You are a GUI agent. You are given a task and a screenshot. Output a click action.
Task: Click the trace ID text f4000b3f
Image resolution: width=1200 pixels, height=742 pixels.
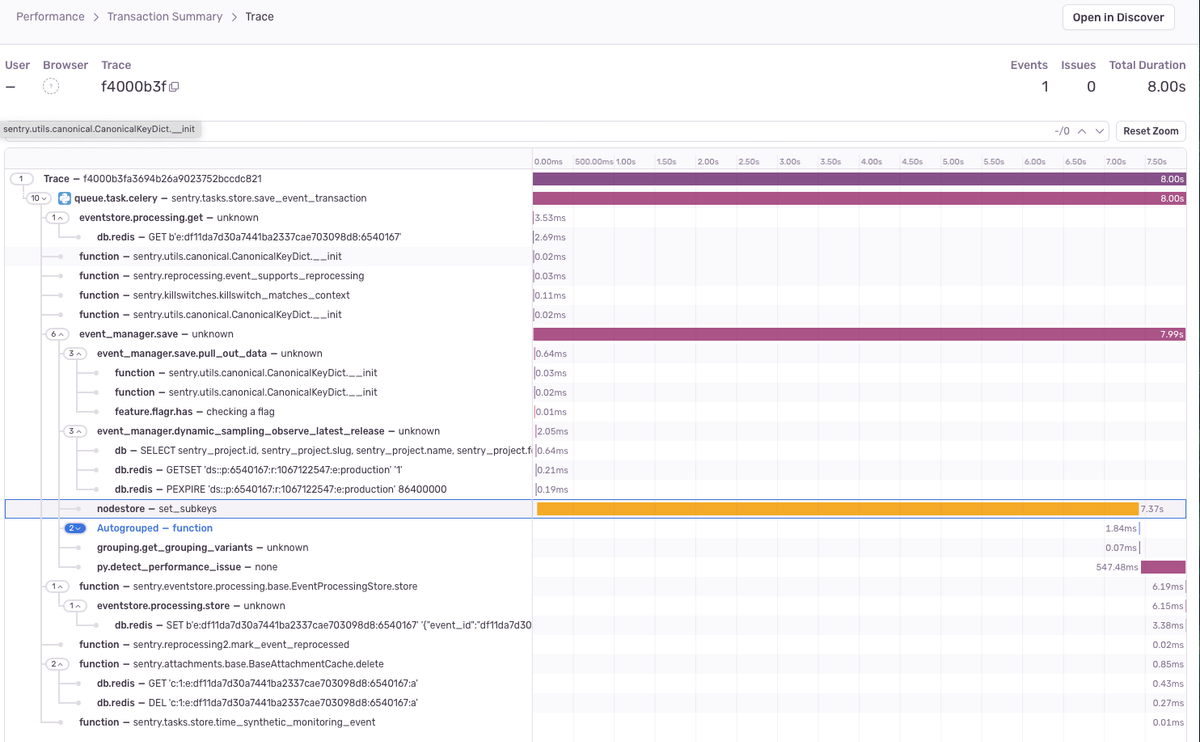tap(133, 87)
